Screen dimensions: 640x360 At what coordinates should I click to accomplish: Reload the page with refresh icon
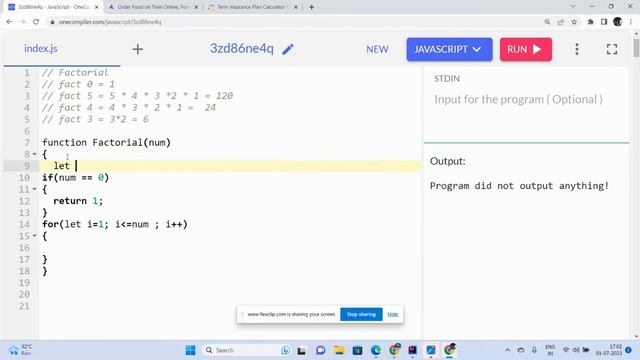coord(36,22)
